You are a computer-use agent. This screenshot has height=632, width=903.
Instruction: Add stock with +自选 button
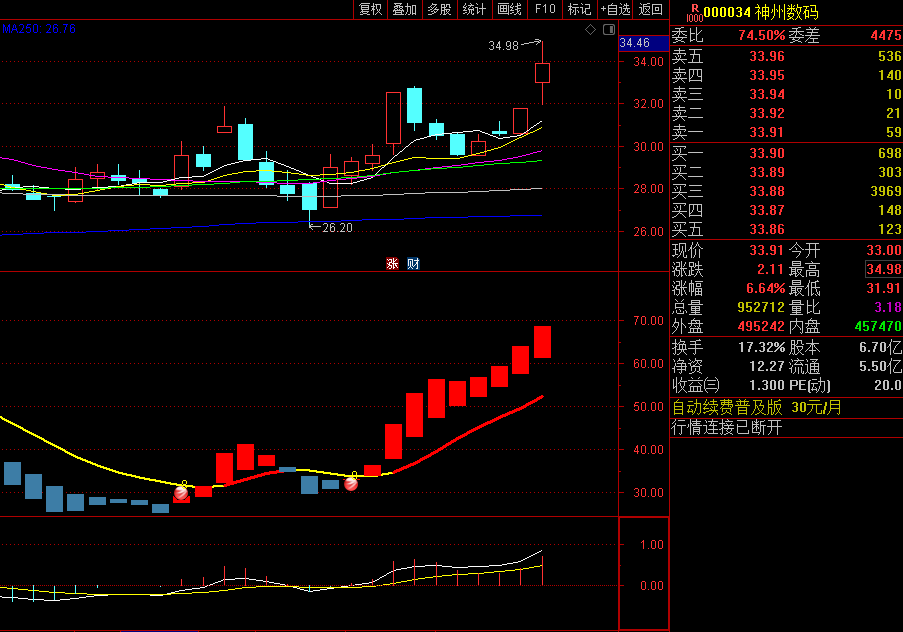coord(616,9)
